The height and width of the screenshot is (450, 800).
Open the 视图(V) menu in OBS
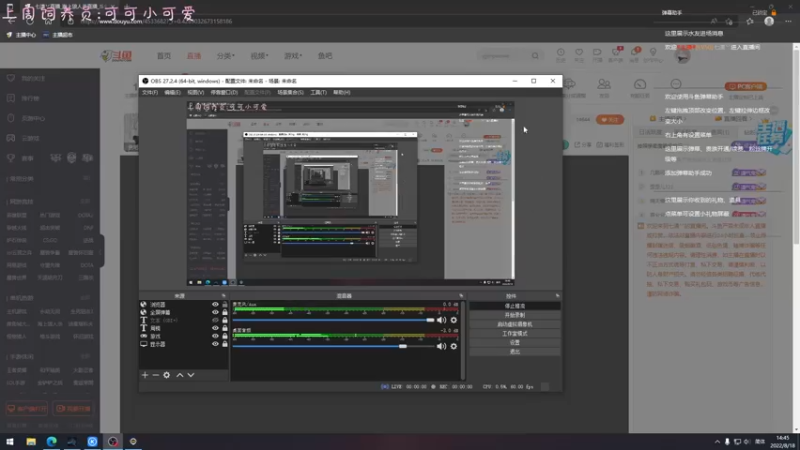[x=195, y=92]
